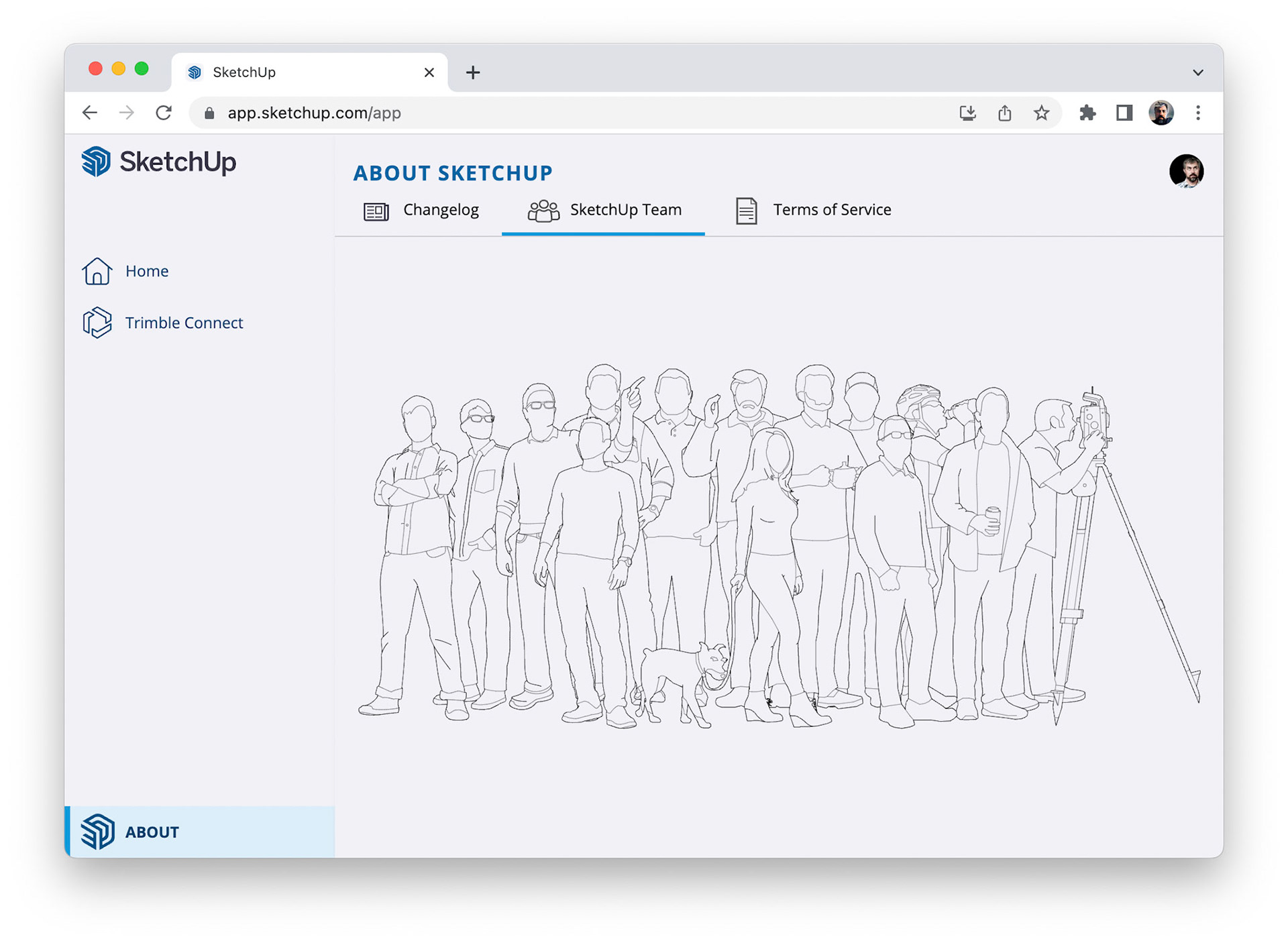
Task: Open the user profile avatar in the app
Action: tap(1185, 172)
